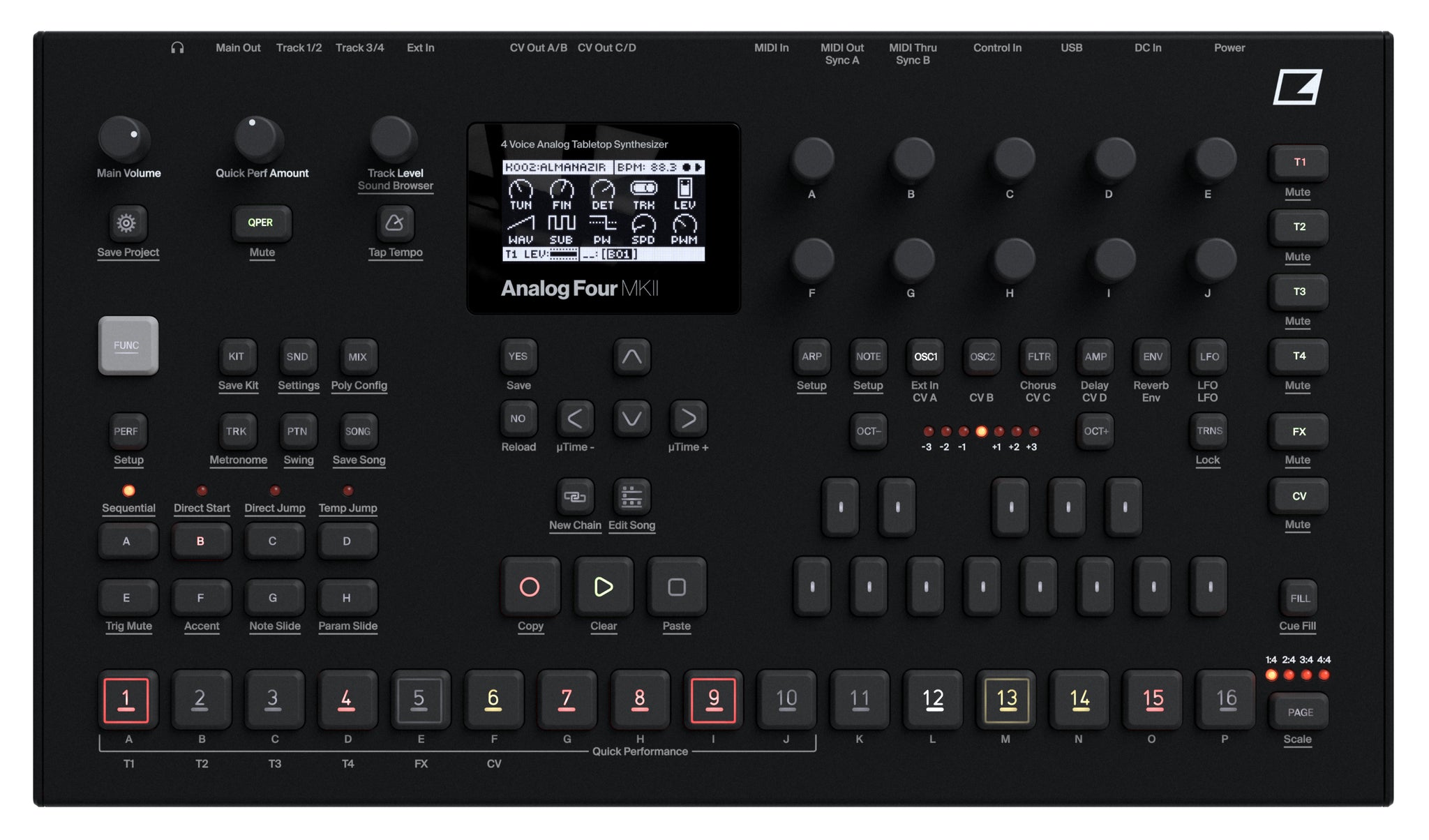Open the ARP Setup parameter page

pyautogui.click(x=811, y=357)
